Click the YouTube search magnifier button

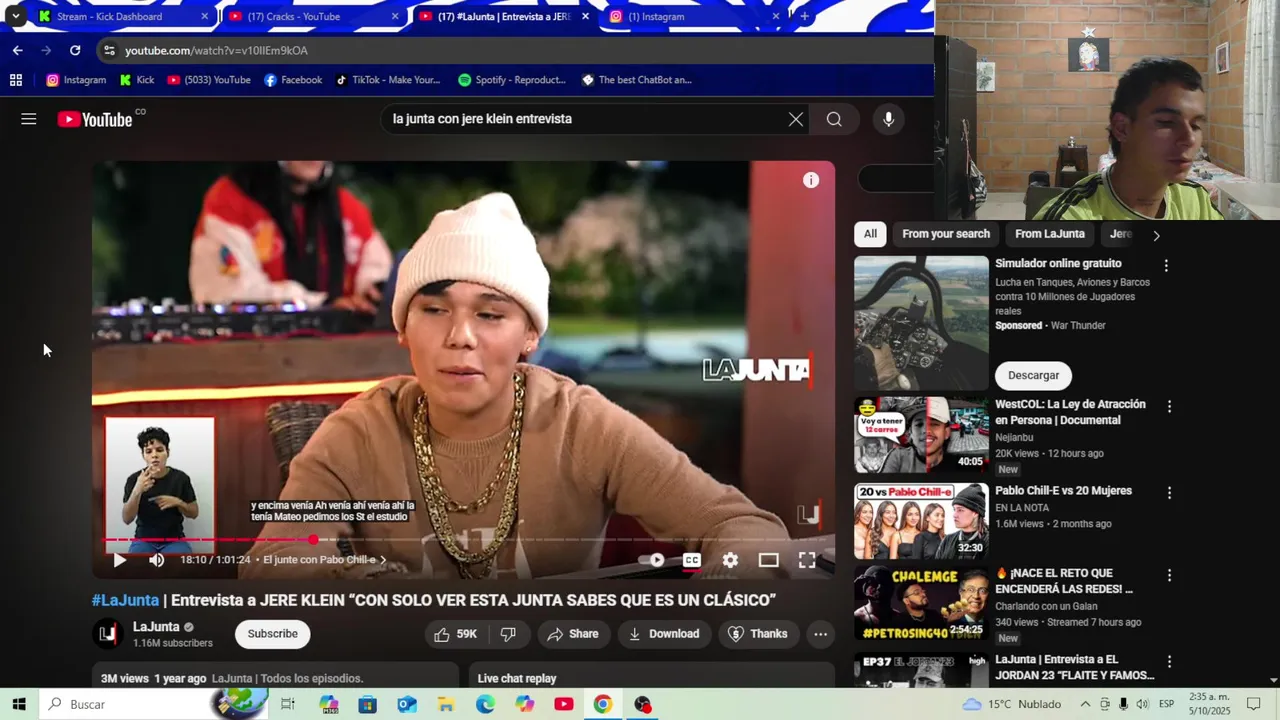834,119
